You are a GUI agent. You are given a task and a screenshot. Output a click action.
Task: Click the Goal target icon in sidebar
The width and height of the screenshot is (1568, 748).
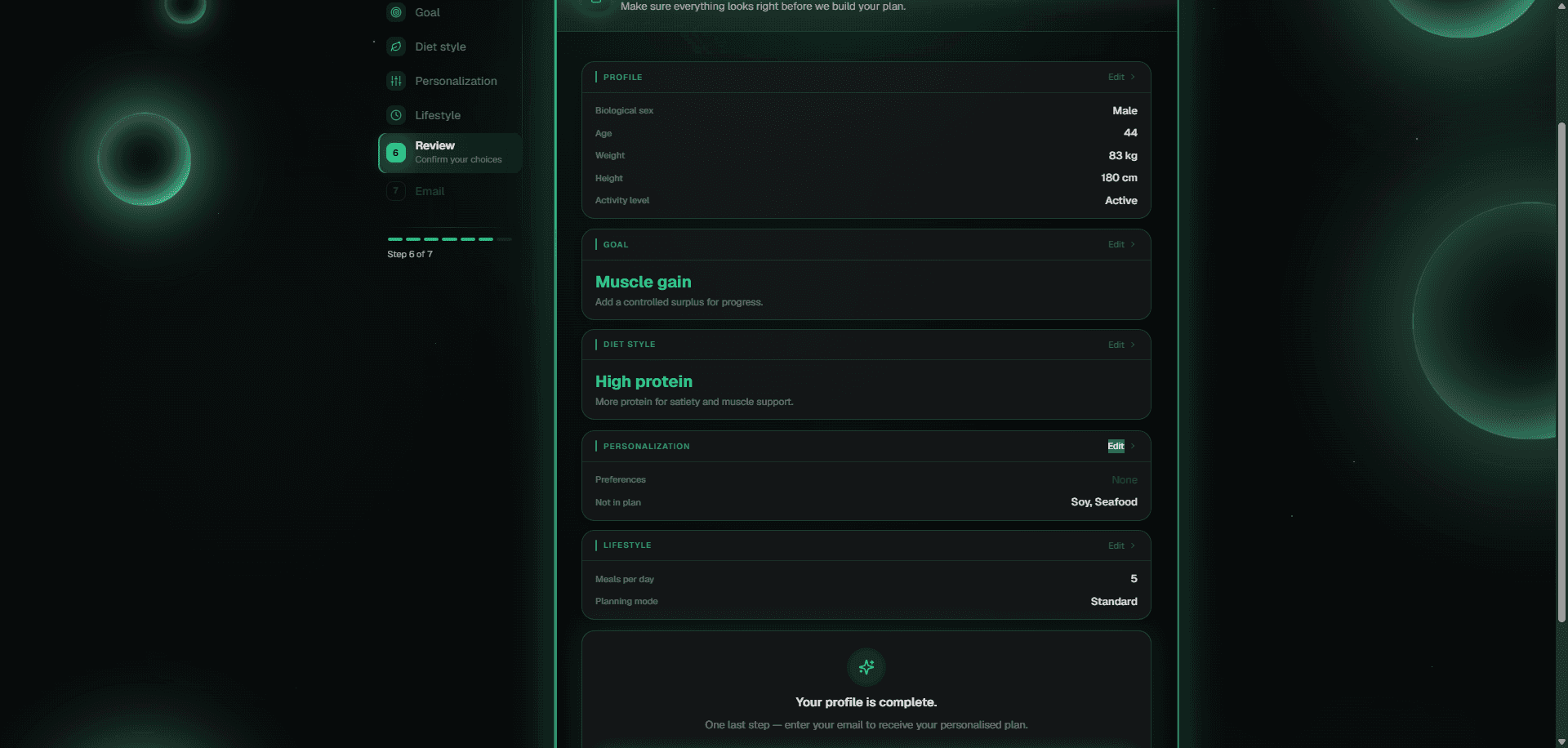396,12
